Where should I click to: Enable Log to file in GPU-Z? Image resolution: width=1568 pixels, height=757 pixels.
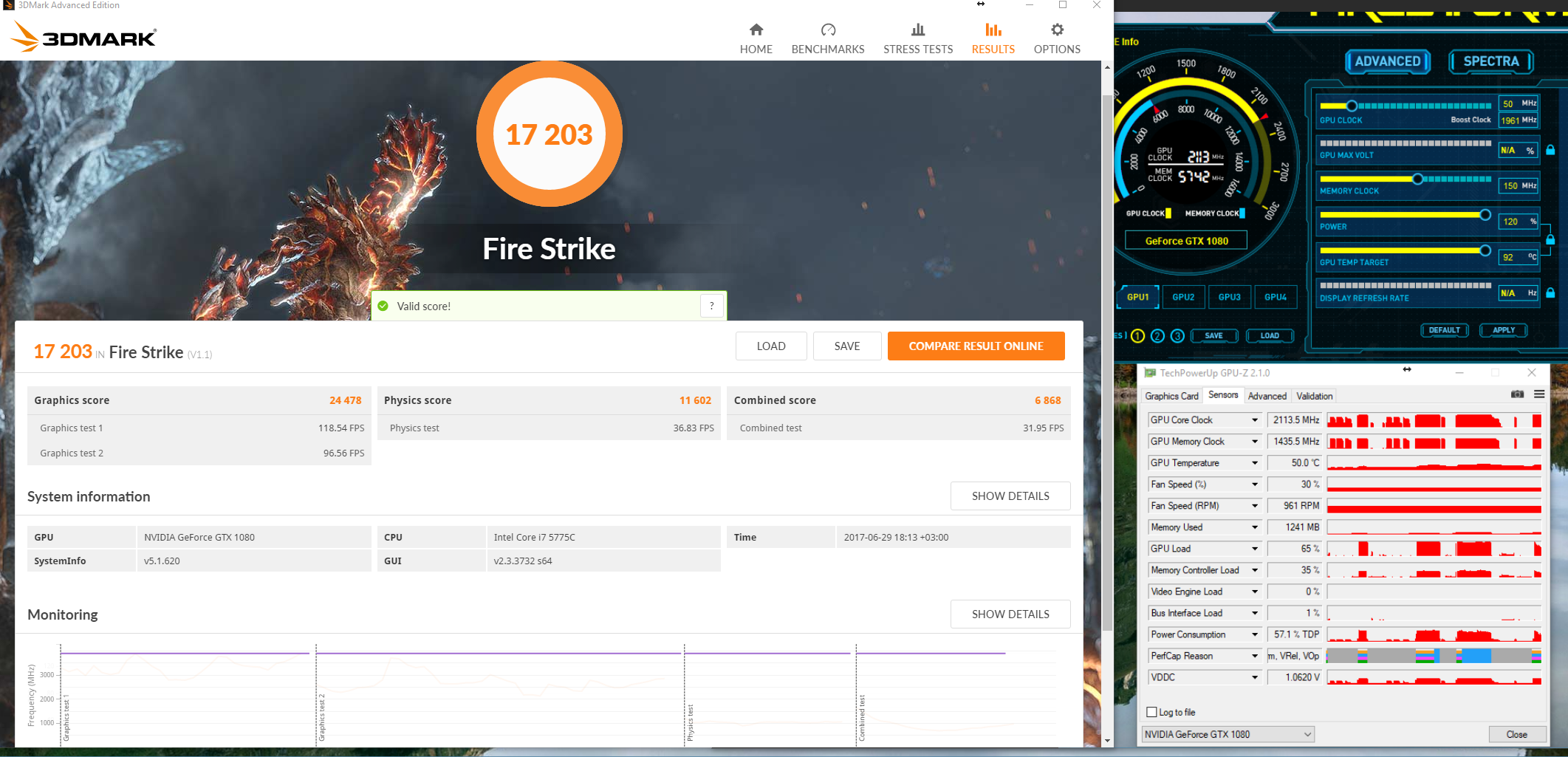click(1151, 712)
